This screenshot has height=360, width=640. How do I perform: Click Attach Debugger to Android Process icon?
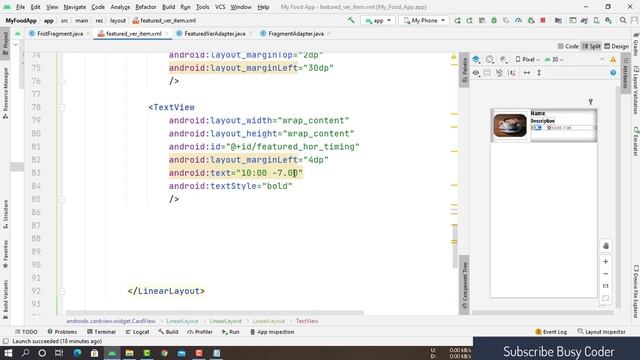(x=531, y=20)
